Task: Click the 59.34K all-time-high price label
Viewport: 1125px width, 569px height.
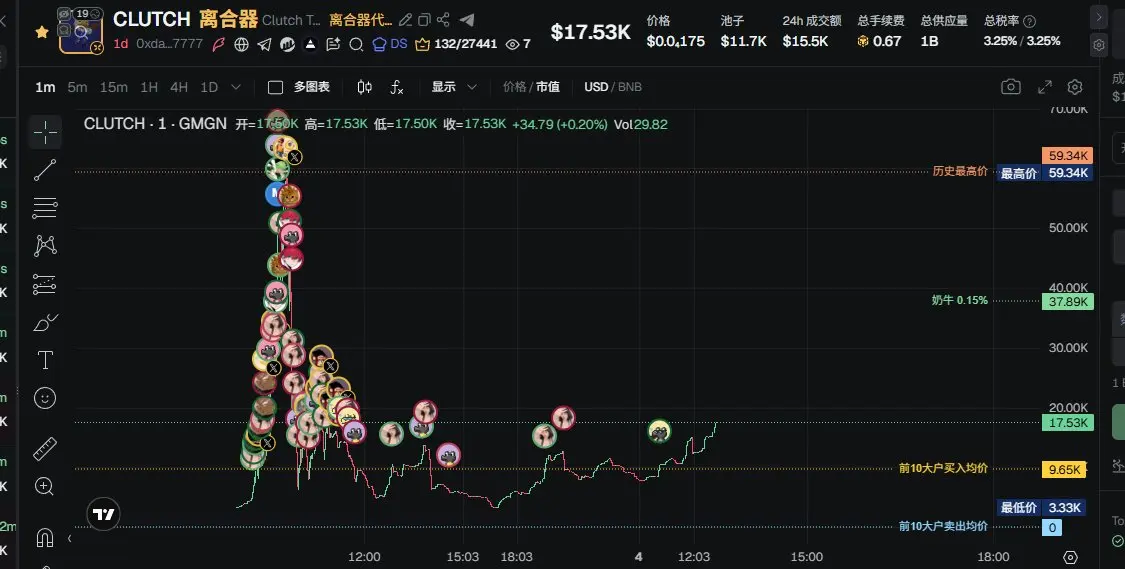Action: point(1068,156)
